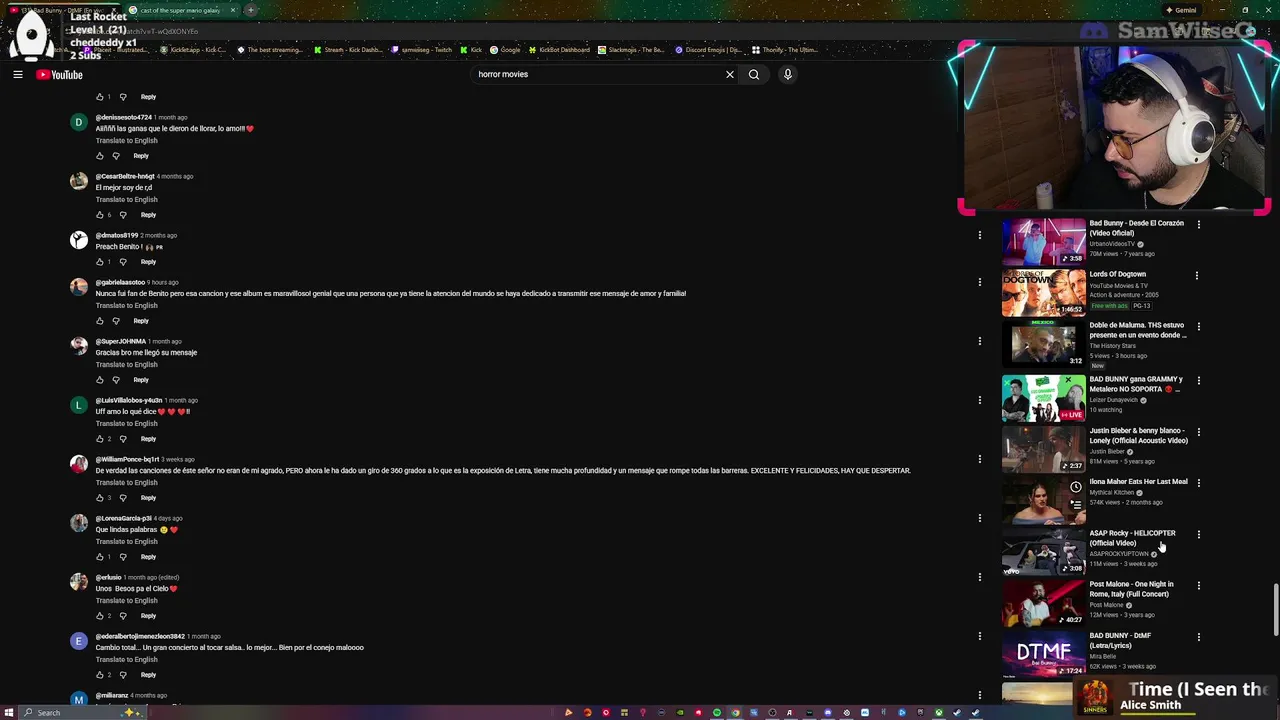
Task: Dislike the 'Que lindas palabras' comment
Action: pyautogui.click(x=123, y=557)
